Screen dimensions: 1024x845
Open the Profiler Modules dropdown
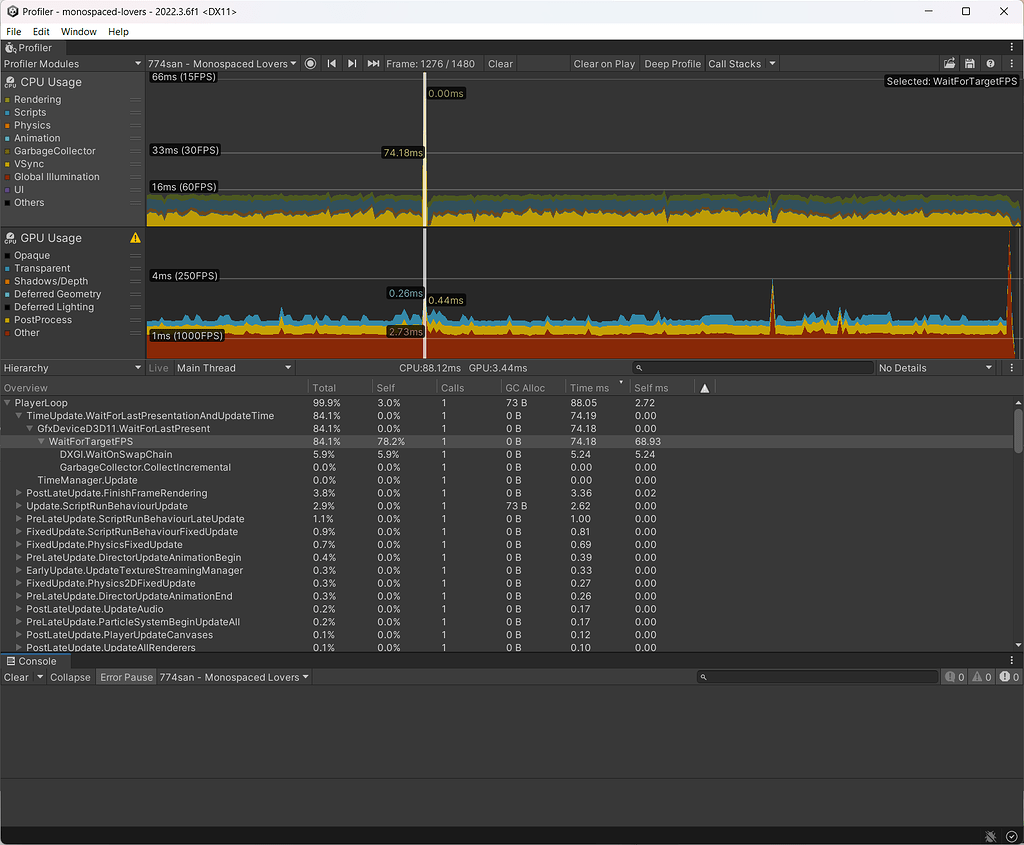coord(68,63)
